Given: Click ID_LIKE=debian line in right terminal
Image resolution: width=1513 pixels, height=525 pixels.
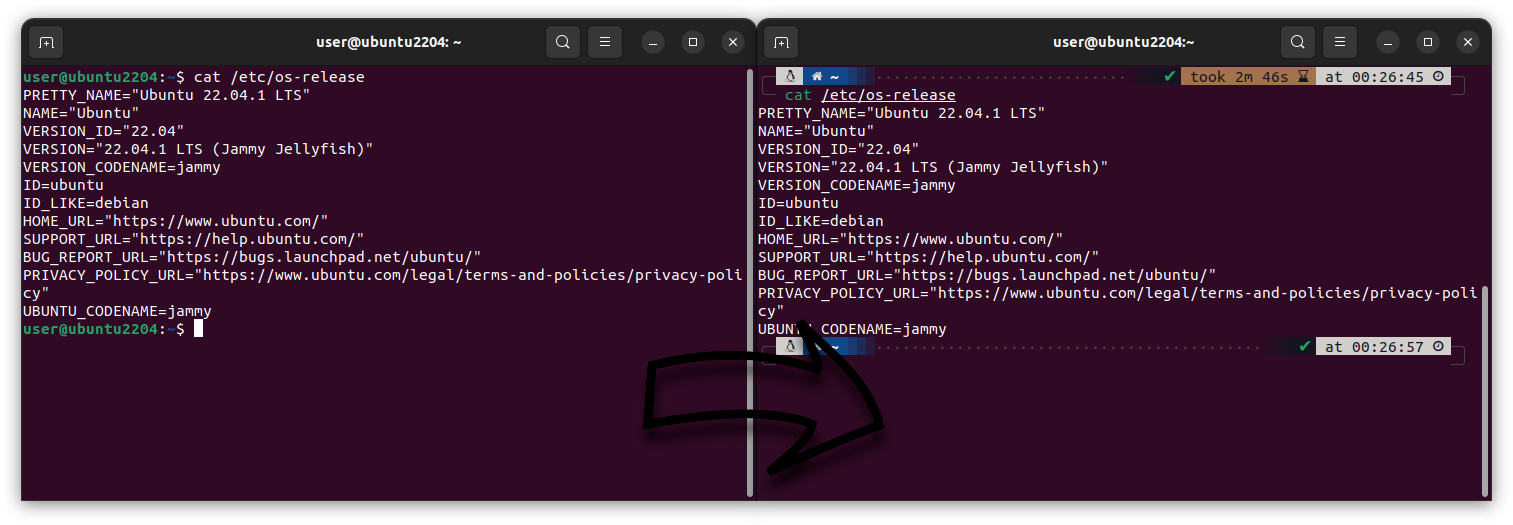Looking at the screenshot, I should click(821, 221).
